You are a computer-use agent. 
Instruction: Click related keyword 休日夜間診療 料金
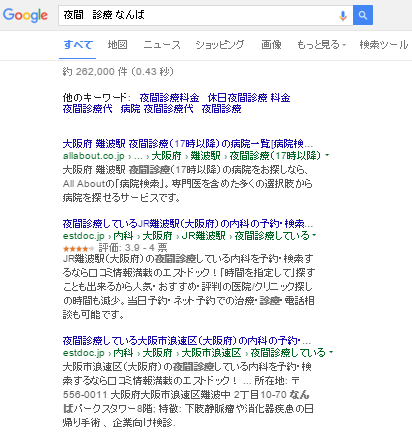click(249, 98)
